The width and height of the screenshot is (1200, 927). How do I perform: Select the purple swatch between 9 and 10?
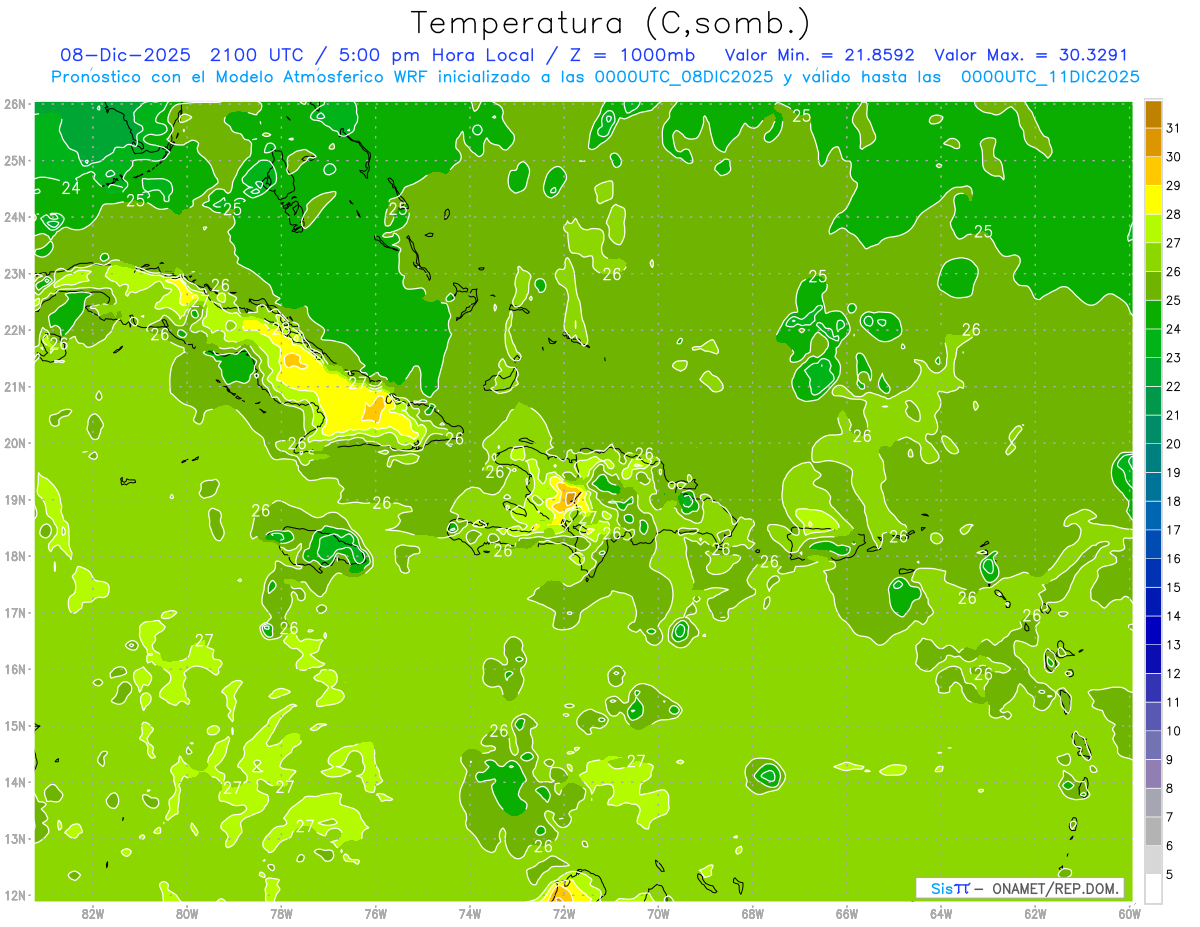1153,745
